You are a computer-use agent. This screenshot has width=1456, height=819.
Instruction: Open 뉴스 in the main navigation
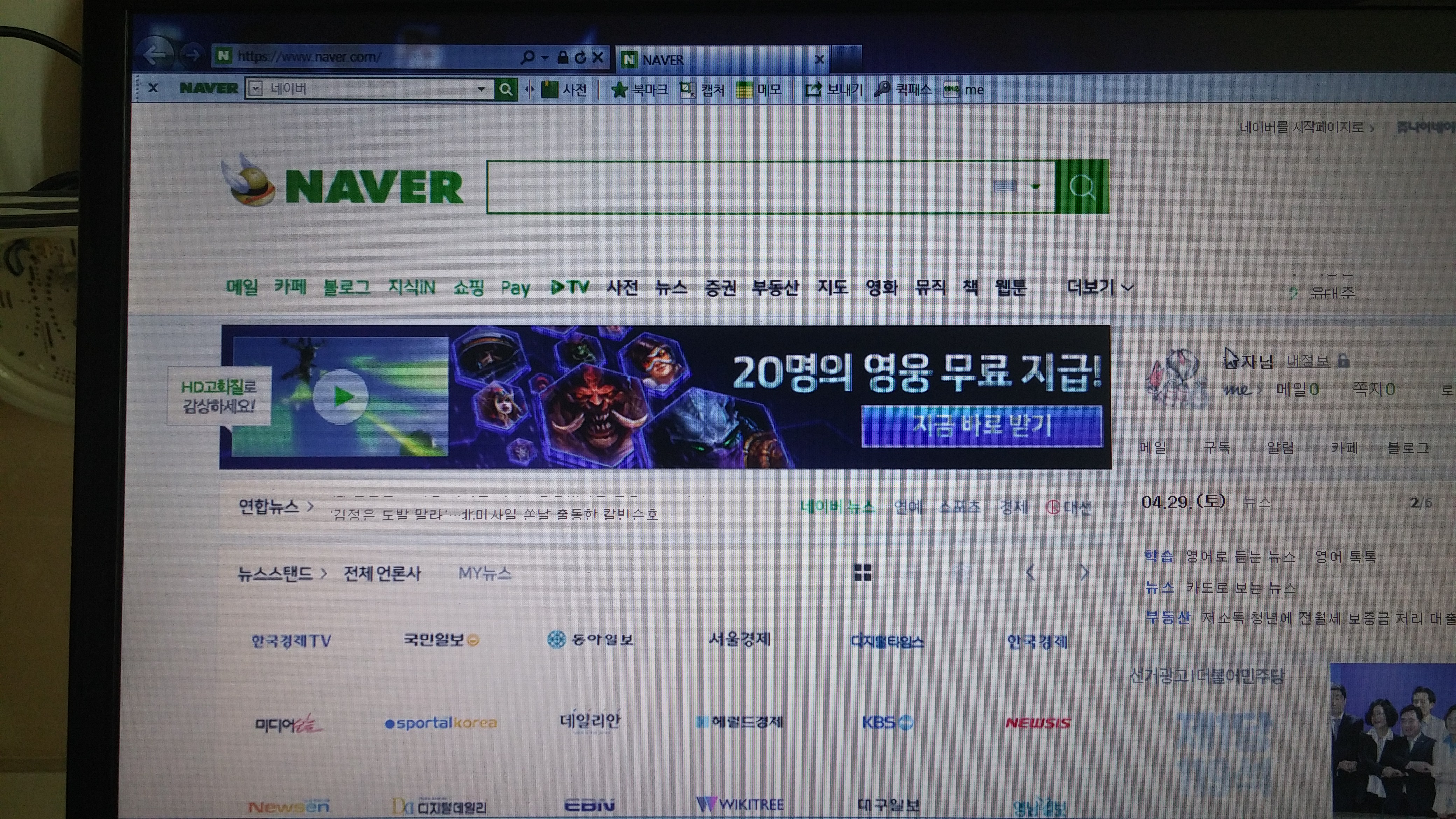point(671,287)
